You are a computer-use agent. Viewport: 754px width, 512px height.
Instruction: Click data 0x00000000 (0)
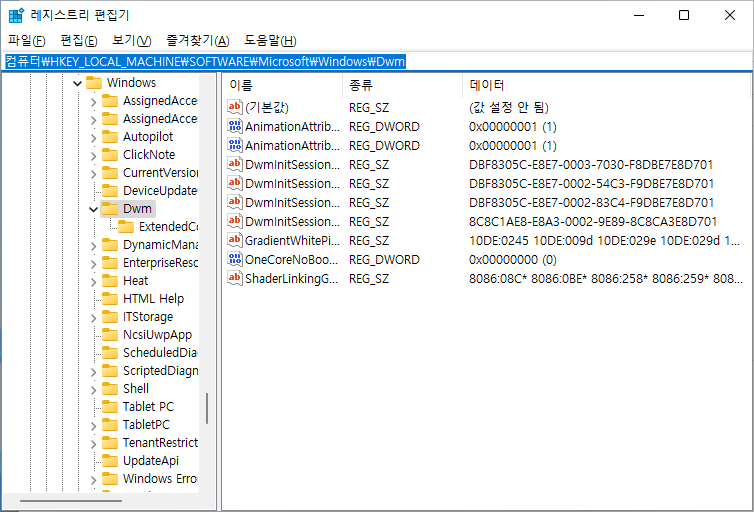tap(513, 260)
